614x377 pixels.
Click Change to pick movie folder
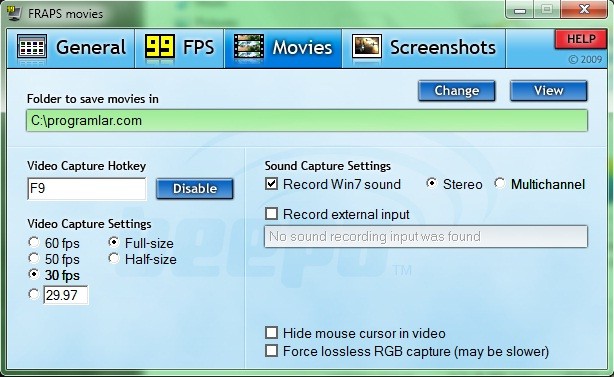[457, 91]
